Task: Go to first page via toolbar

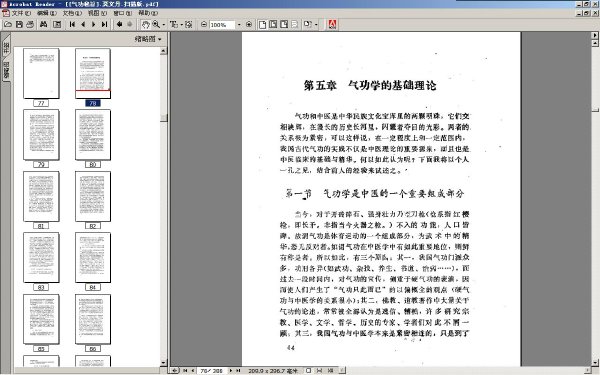Action: pos(72,24)
